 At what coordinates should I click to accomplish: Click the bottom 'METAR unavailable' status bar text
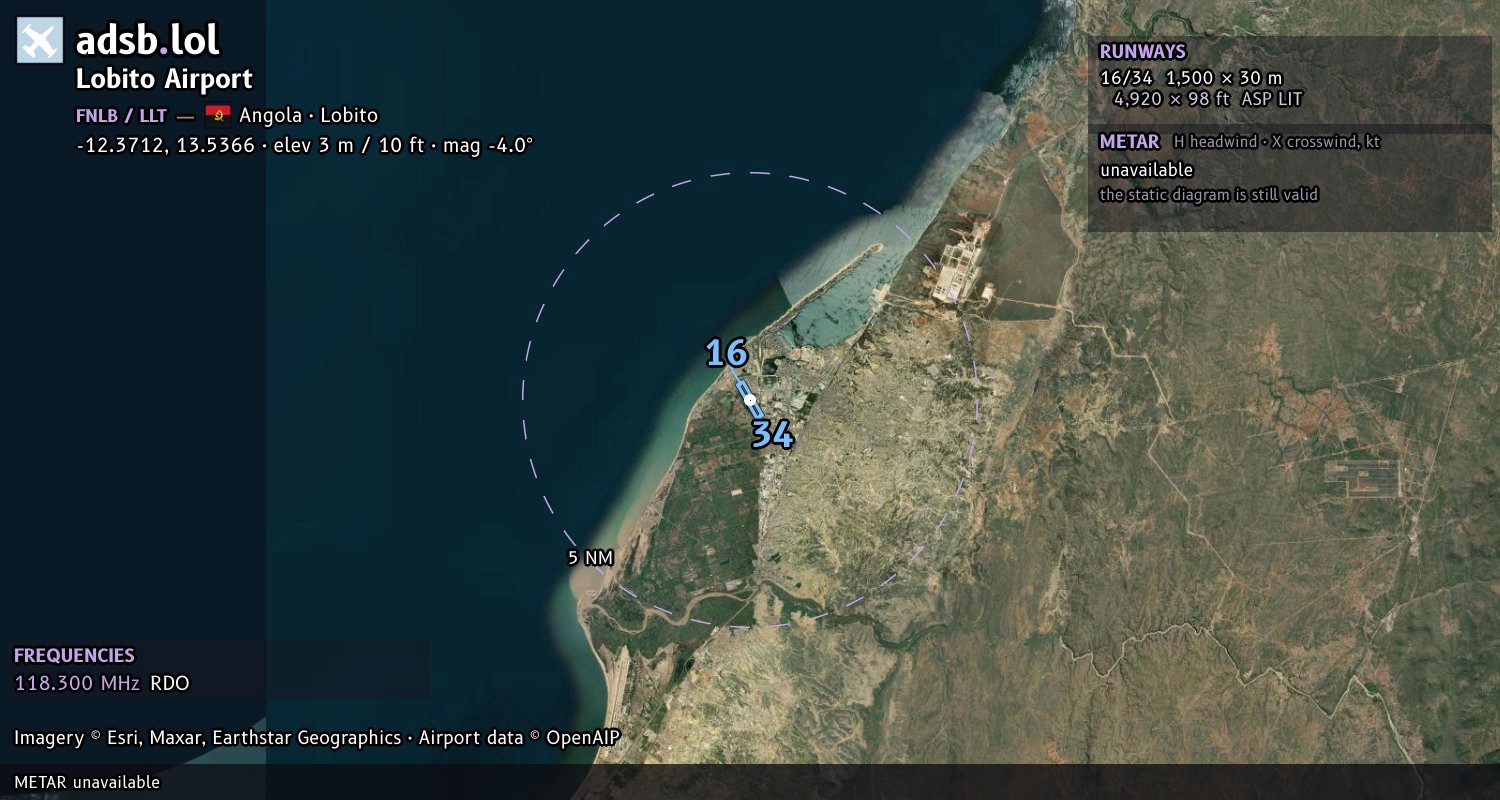[87, 782]
